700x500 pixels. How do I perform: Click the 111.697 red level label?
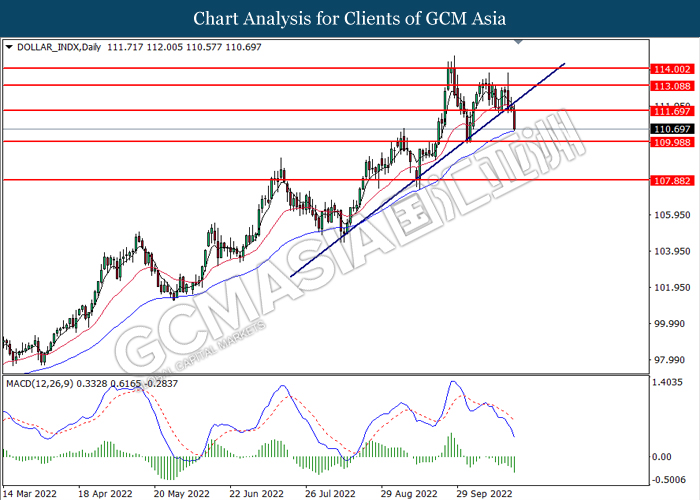pyautogui.click(x=672, y=111)
